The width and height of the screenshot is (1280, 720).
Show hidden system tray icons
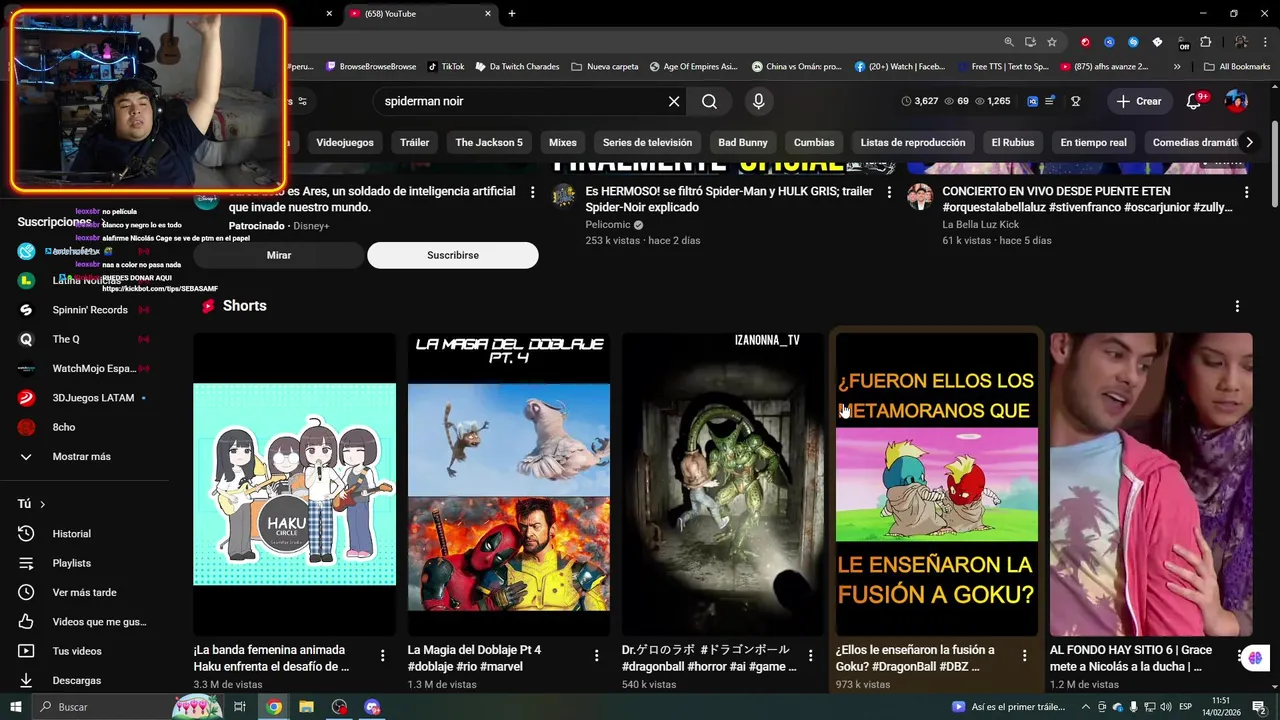pyautogui.click(x=1087, y=707)
